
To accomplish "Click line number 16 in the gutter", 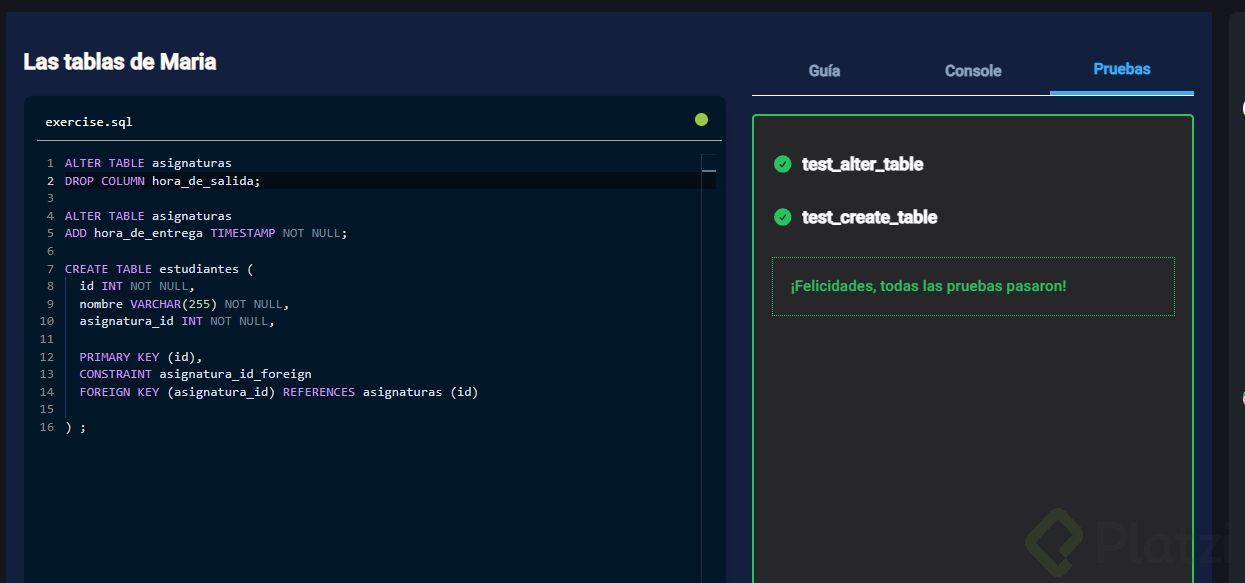I will coord(47,427).
